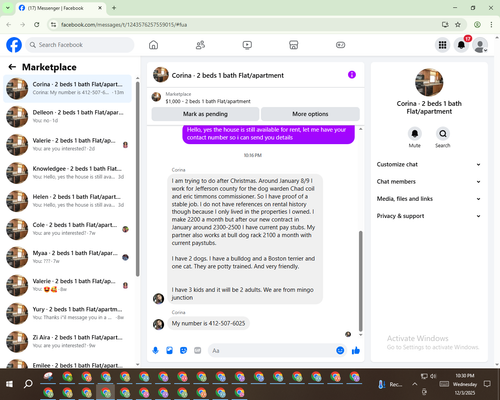The width and height of the screenshot is (500, 400).
Task: Open Chrome three-dot menu
Action: (491, 24)
